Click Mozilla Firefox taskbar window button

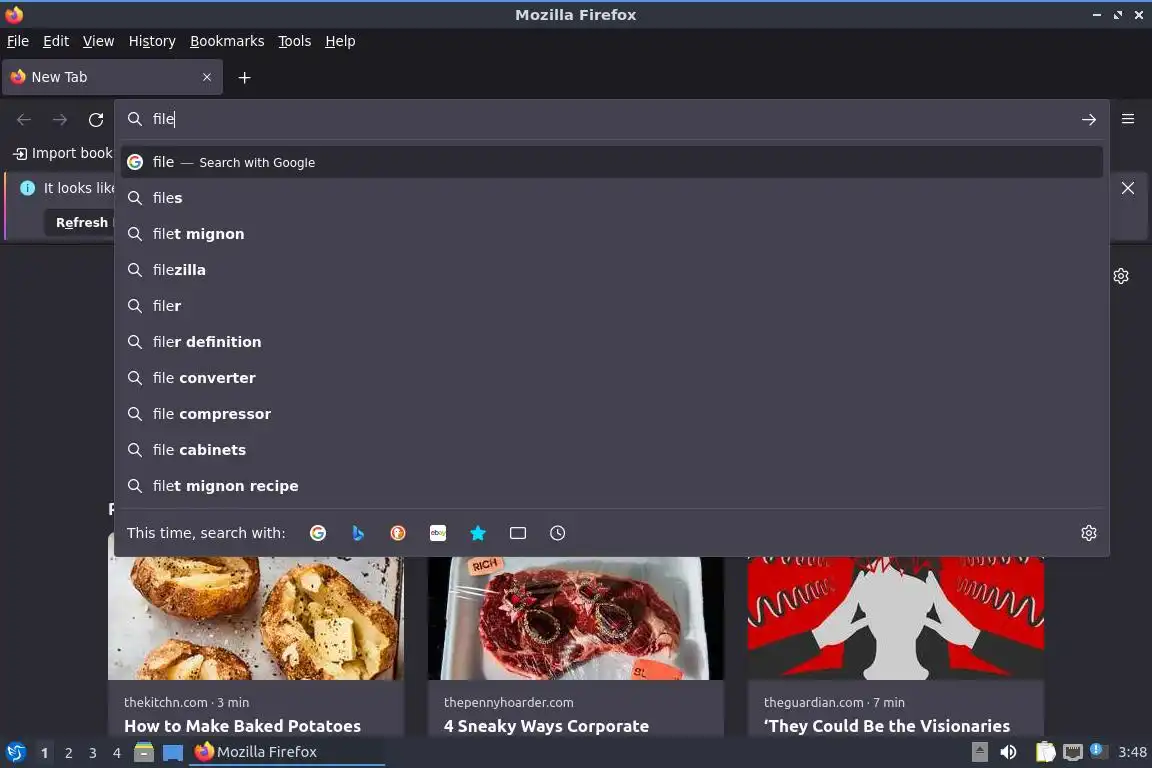287,753
